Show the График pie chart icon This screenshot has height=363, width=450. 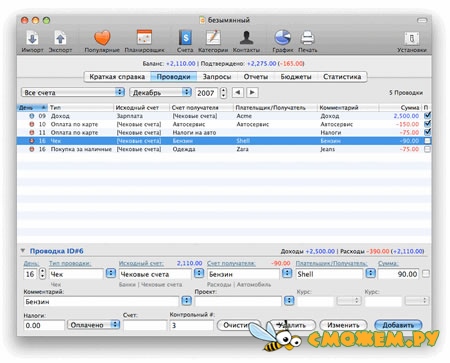[282, 38]
